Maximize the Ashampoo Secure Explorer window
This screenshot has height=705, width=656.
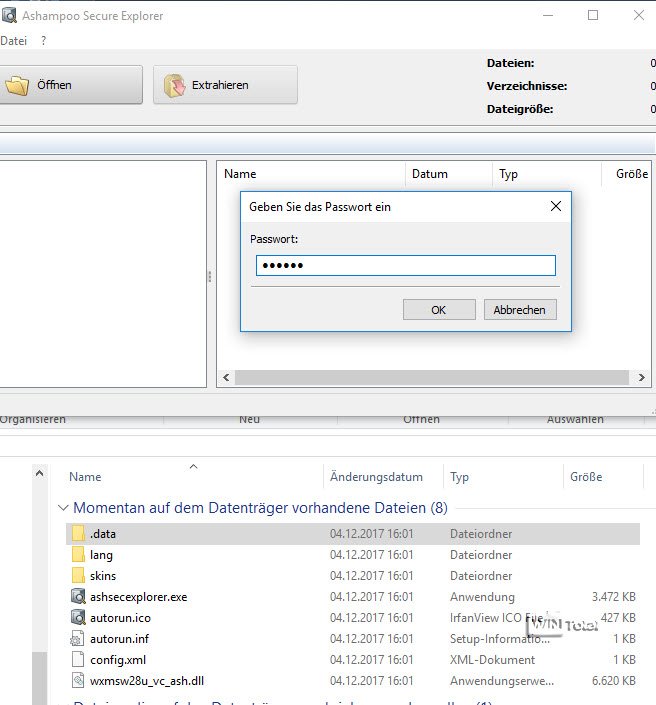[593, 15]
